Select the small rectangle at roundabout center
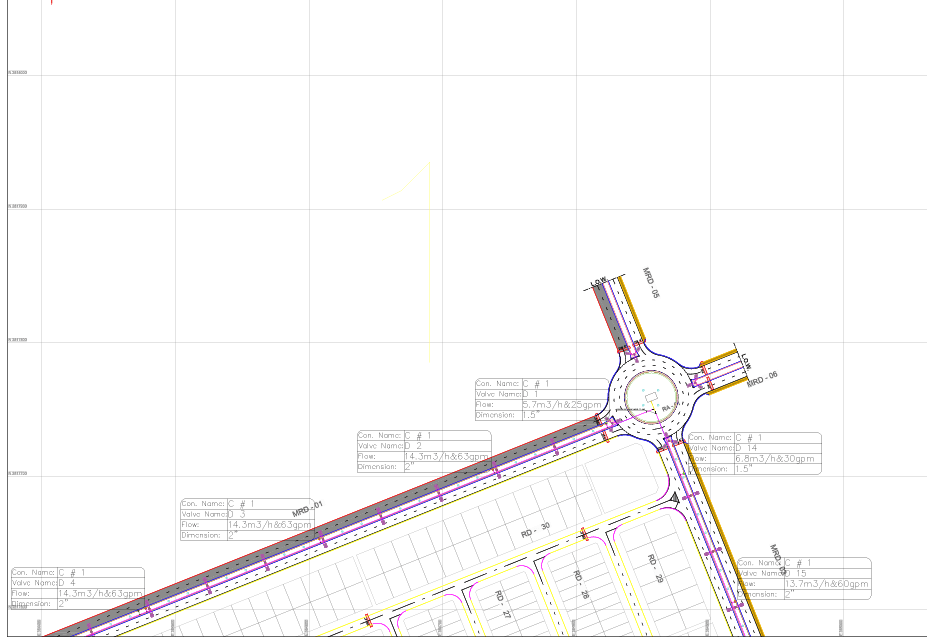This screenshot has width=927, height=637. click(651, 396)
